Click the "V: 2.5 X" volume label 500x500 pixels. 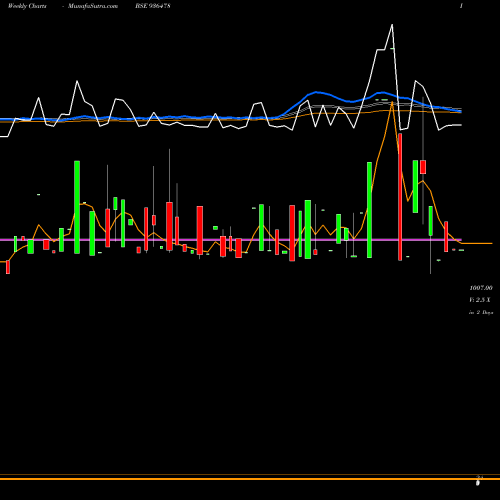480,300
